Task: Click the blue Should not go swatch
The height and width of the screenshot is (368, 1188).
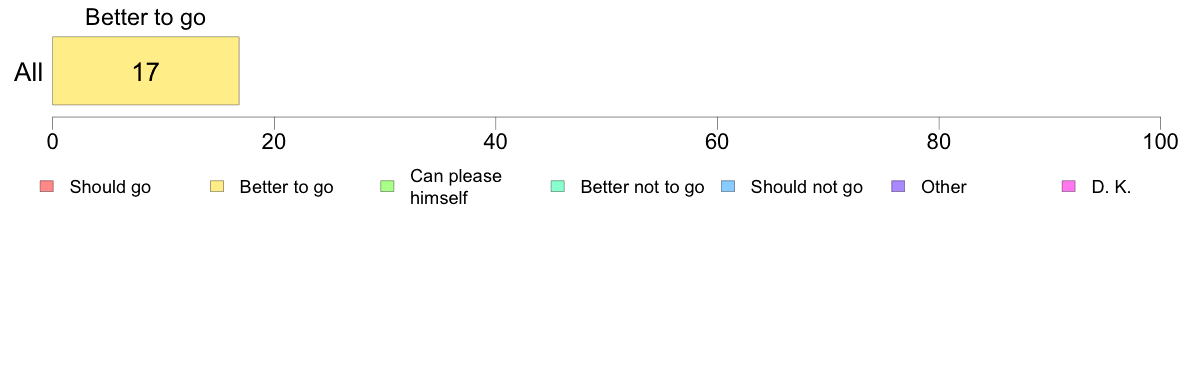Action: point(728,186)
